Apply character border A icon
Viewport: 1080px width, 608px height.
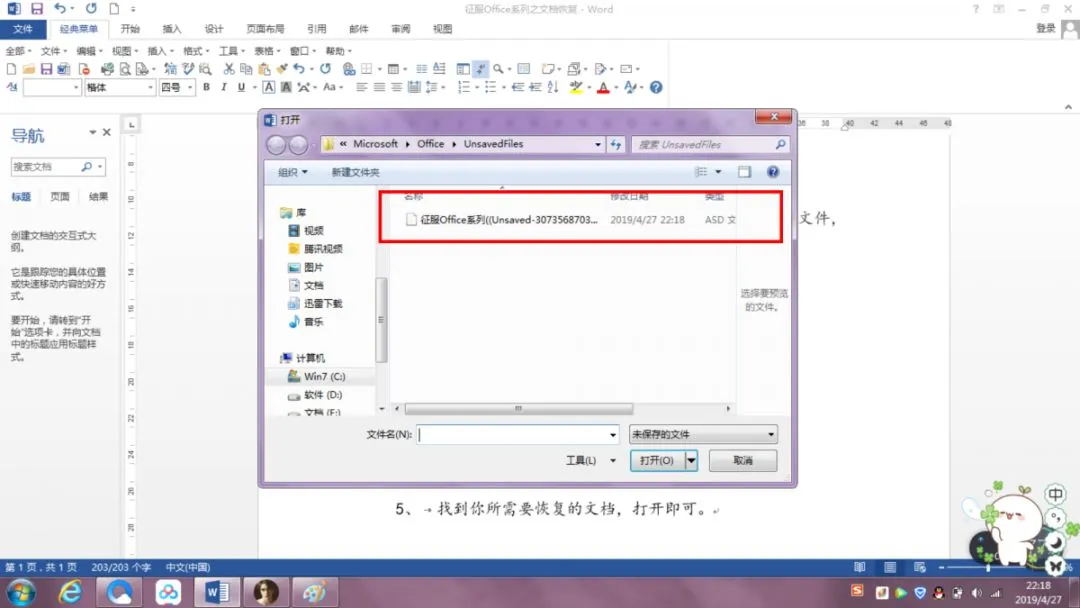(x=269, y=87)
